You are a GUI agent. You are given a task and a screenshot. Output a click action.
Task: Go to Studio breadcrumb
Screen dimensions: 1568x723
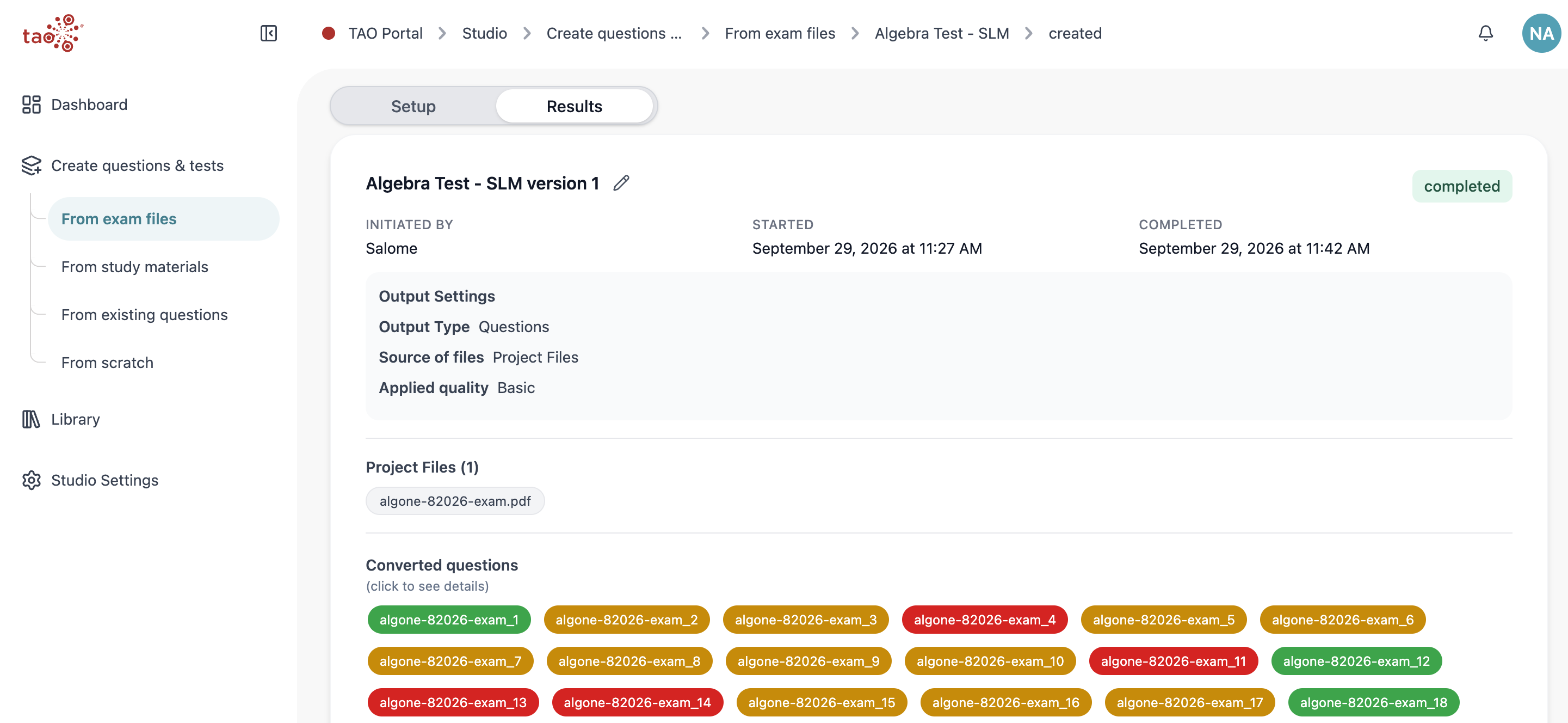click(x=485, y=34)
